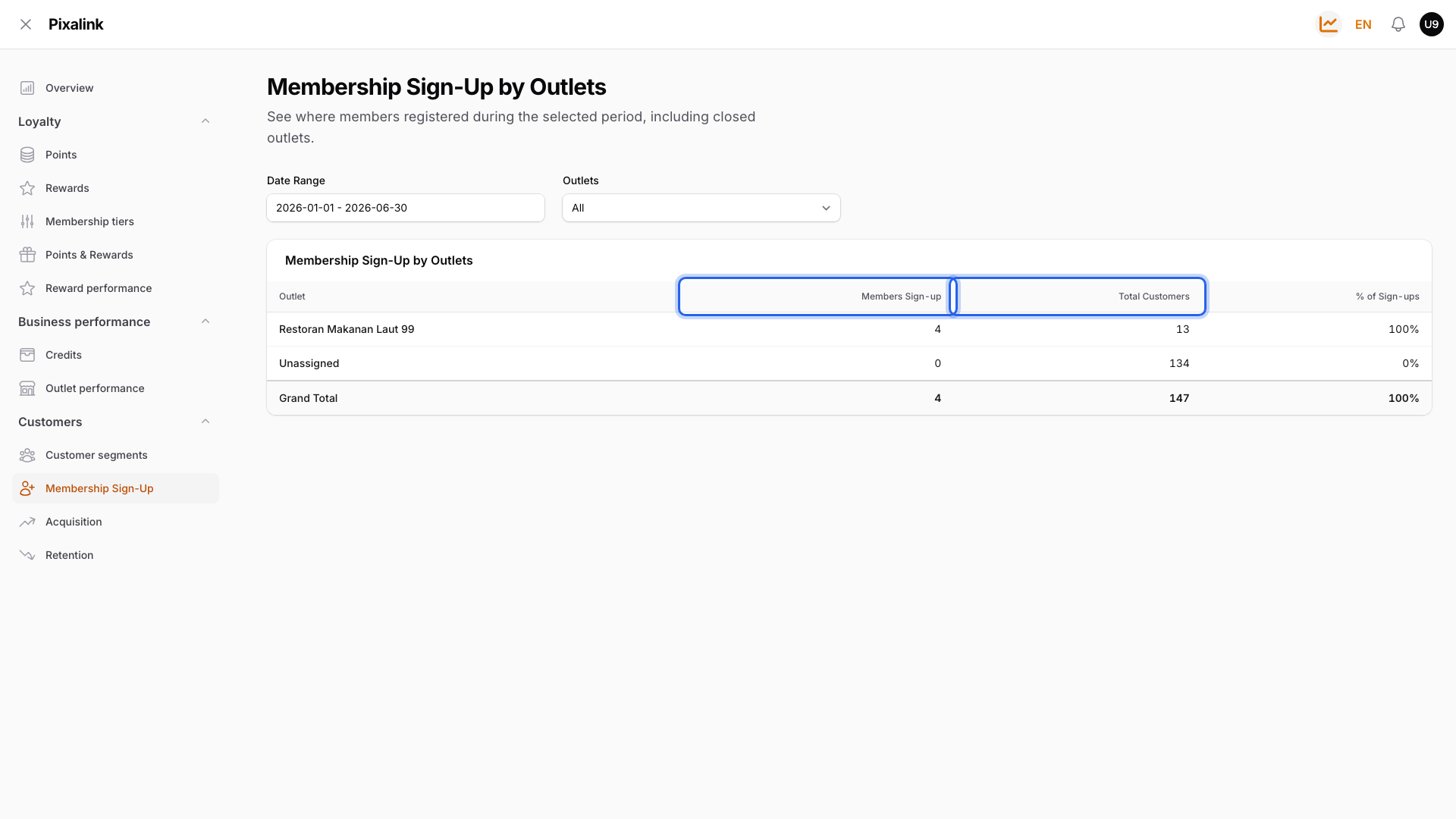Open the U9 user avatar menu
Viewport: 1456px width, 819px height.
coord(1432,24)
